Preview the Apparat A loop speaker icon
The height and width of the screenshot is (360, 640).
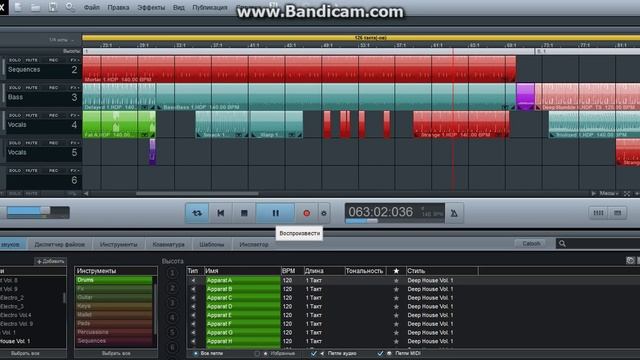[193, 280]
